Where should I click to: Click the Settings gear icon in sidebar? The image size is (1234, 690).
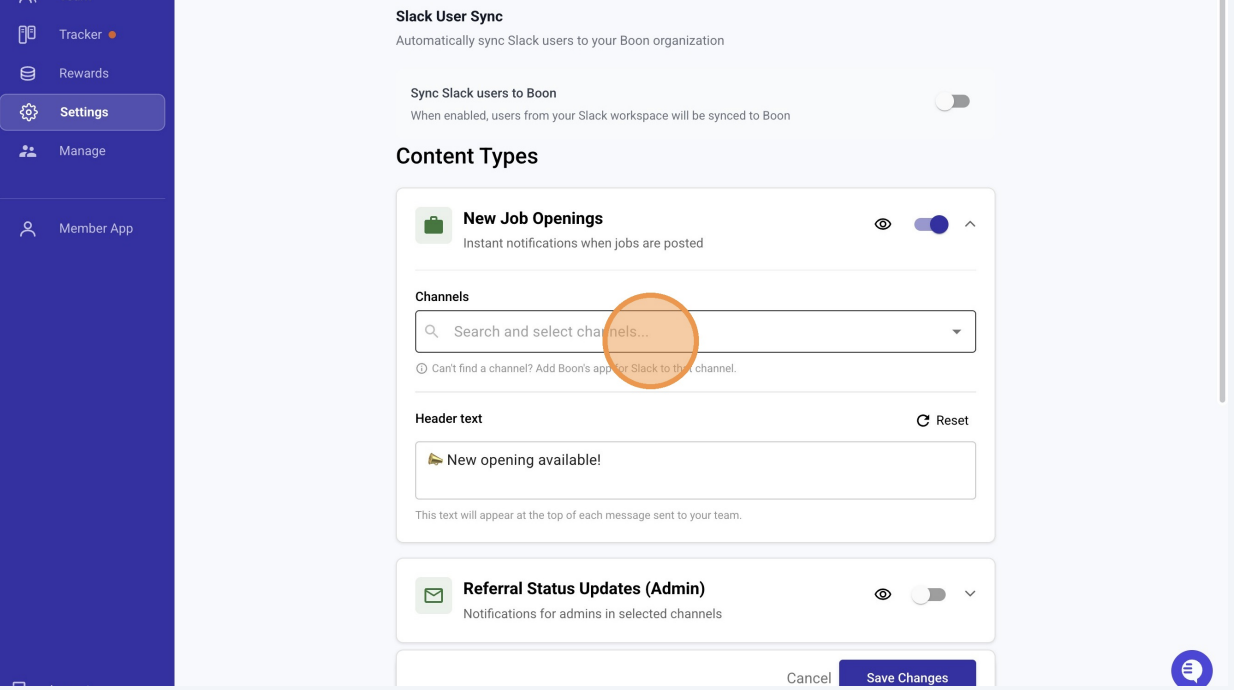tap(28, 112)
